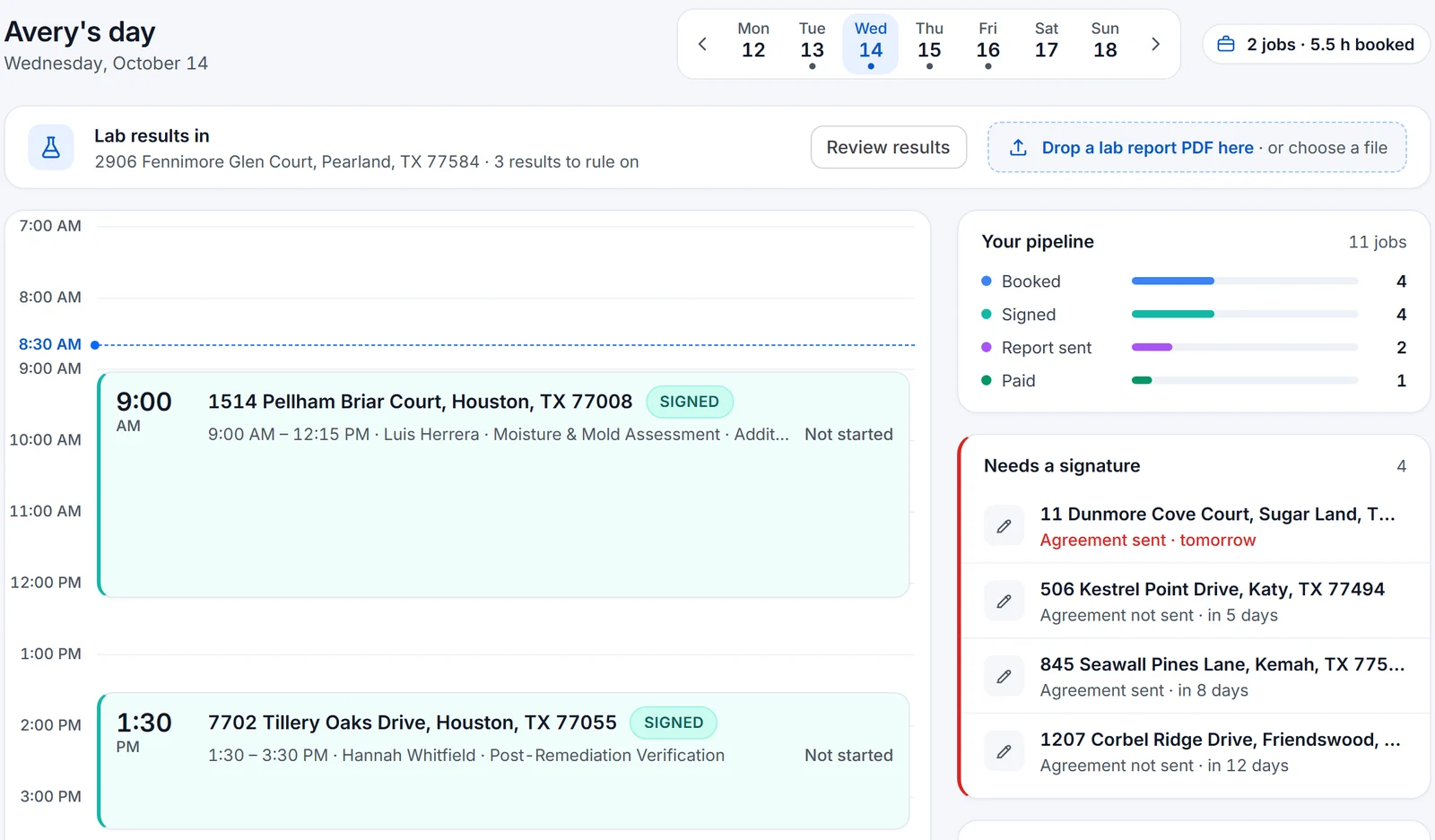Click '2 jobs · 5.5 h booked' pill
The height and width of the screenshot is (840, 1435).
1316,45
